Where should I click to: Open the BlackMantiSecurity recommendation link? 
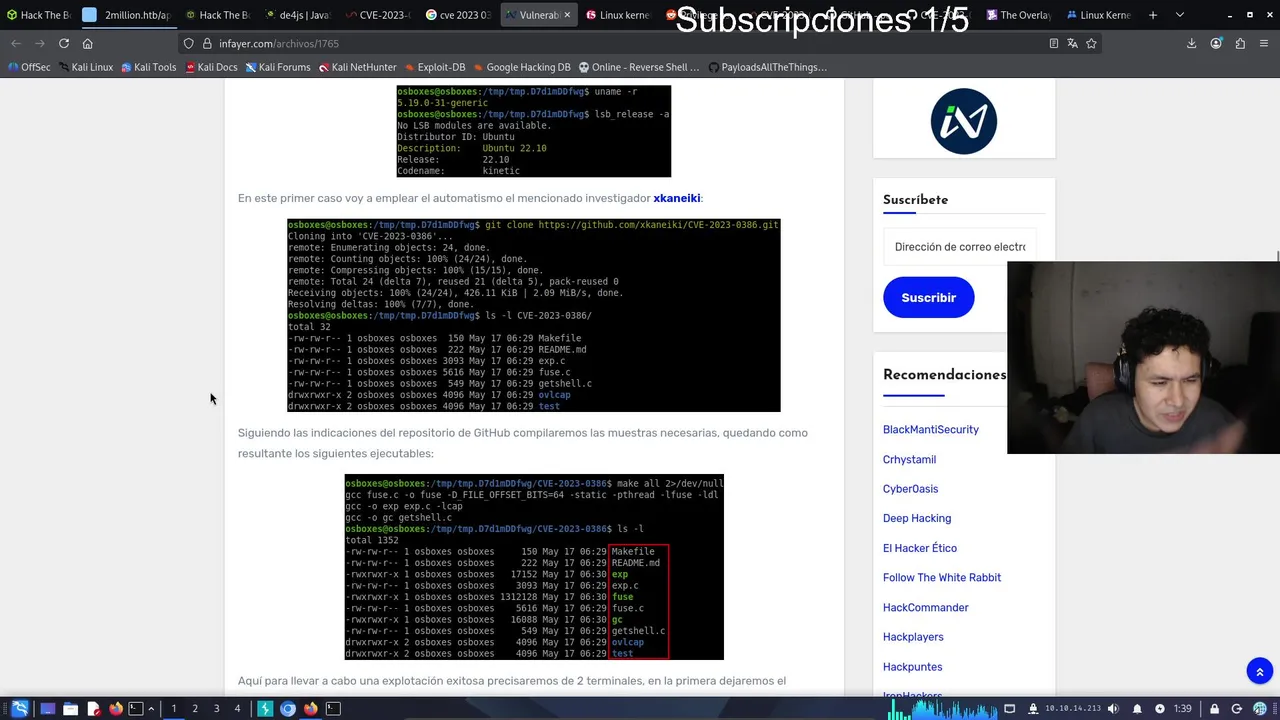931,430
